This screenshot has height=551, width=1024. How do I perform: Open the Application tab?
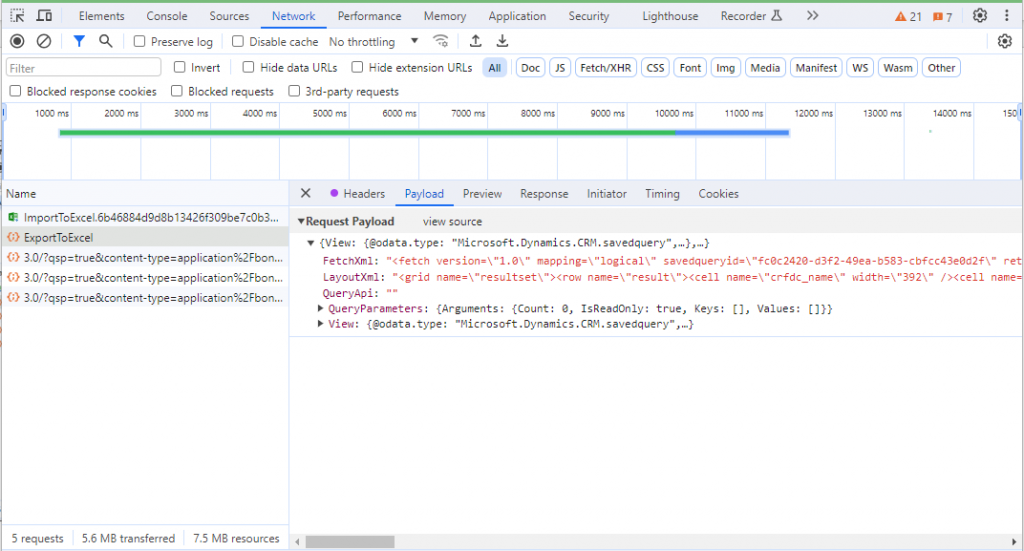[x=517, y=16]
